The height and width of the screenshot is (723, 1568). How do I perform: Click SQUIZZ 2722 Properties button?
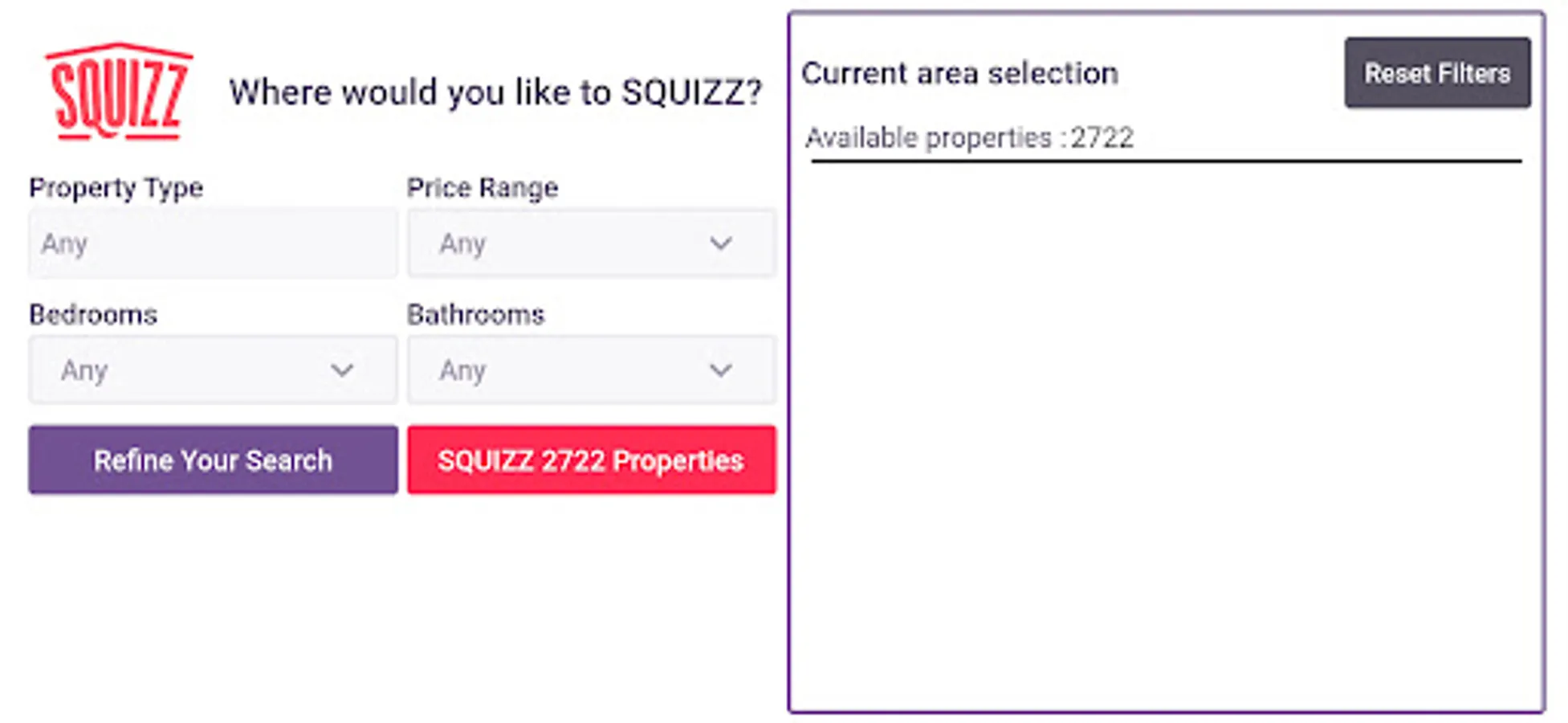[591, 460]
